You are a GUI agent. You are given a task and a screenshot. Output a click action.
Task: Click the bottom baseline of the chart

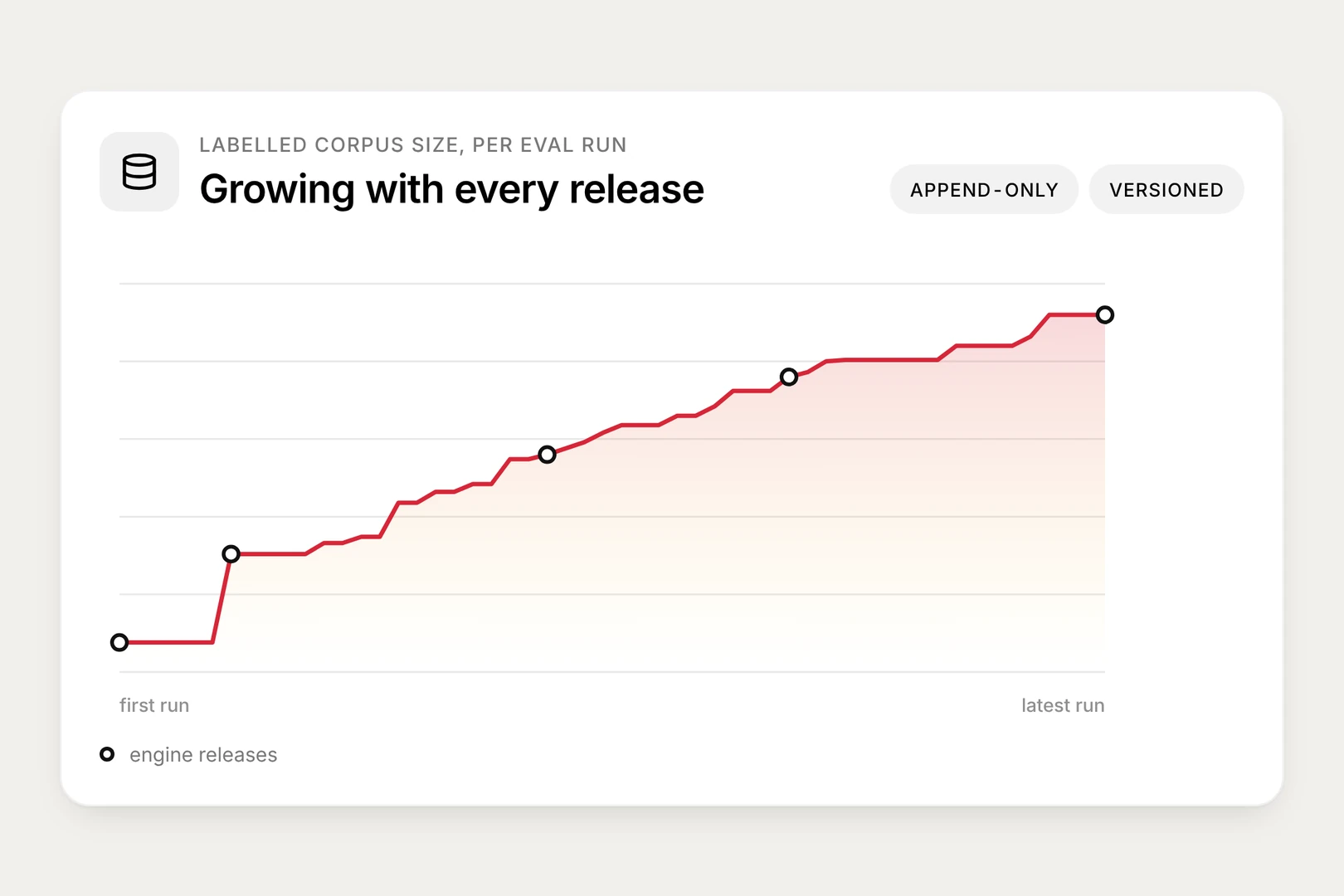(x=612, y=672)
